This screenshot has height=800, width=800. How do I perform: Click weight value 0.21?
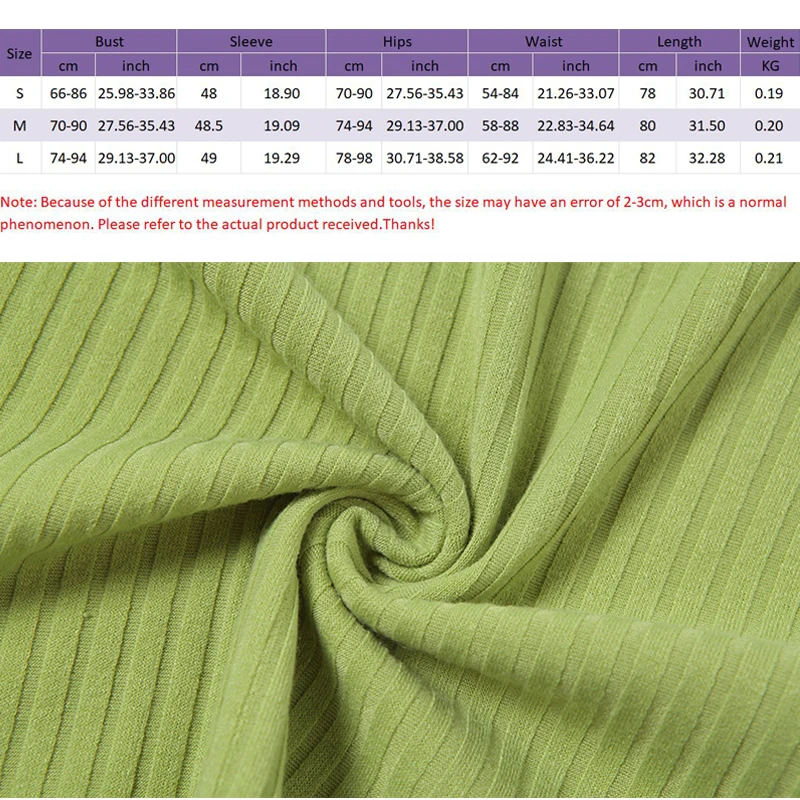(x=769, y=158)
